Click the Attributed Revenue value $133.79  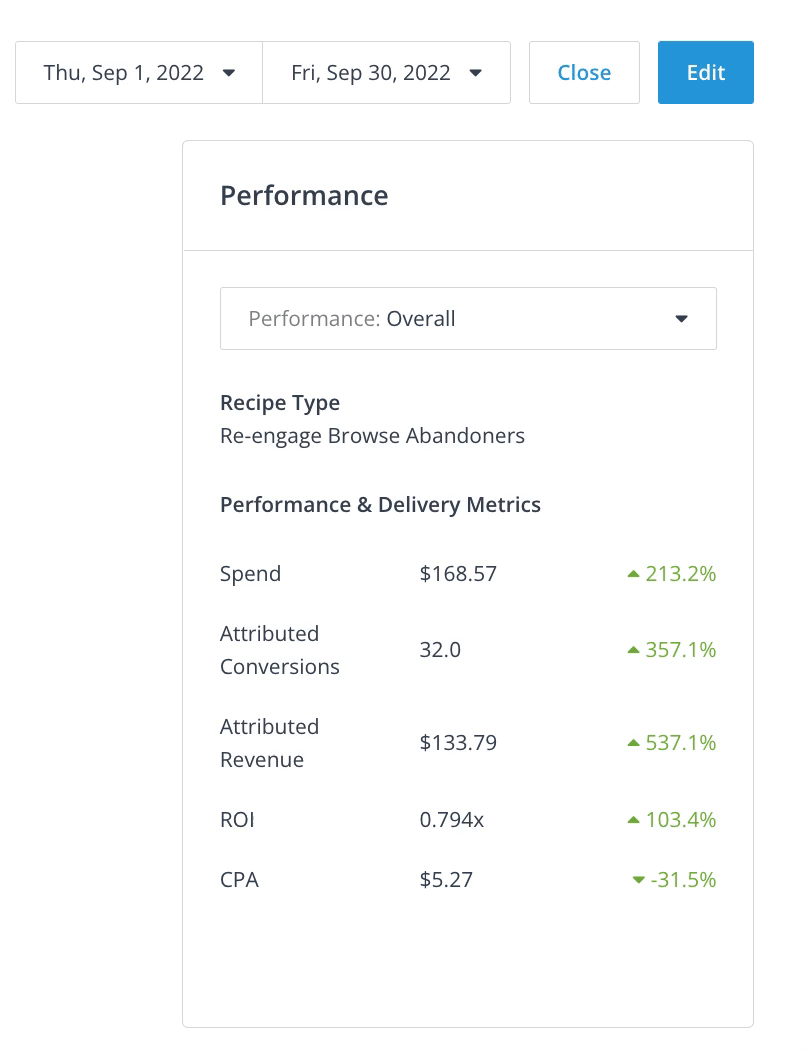pyautogui.click(x=458, y=743)
